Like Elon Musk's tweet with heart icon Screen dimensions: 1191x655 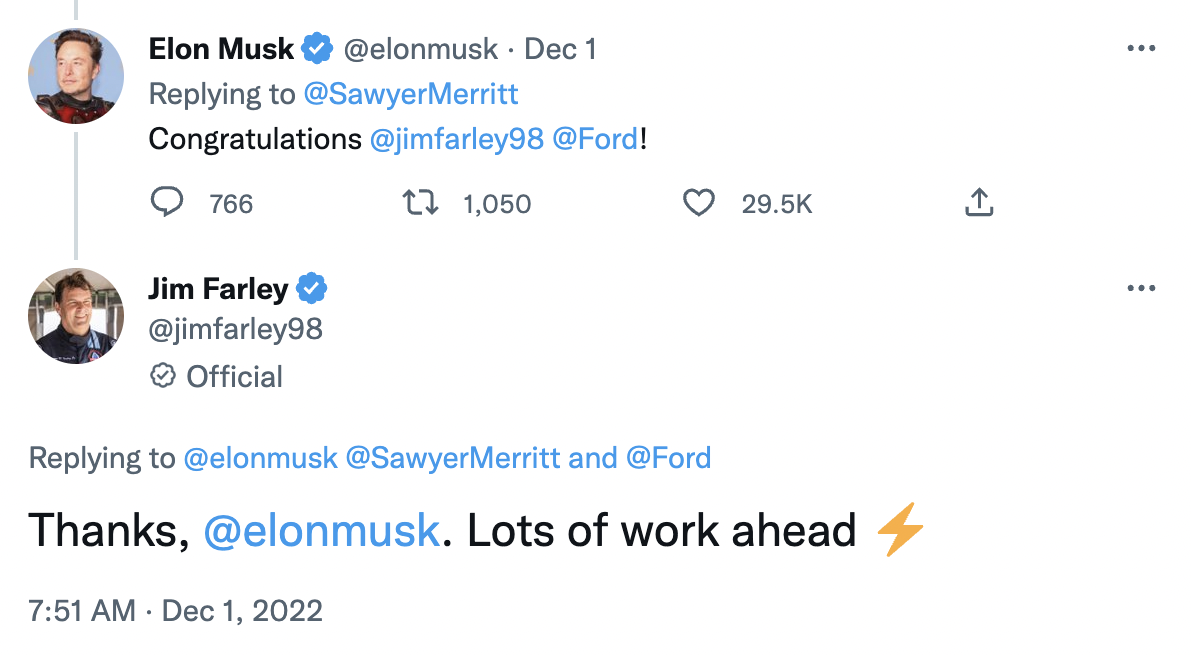698,203
